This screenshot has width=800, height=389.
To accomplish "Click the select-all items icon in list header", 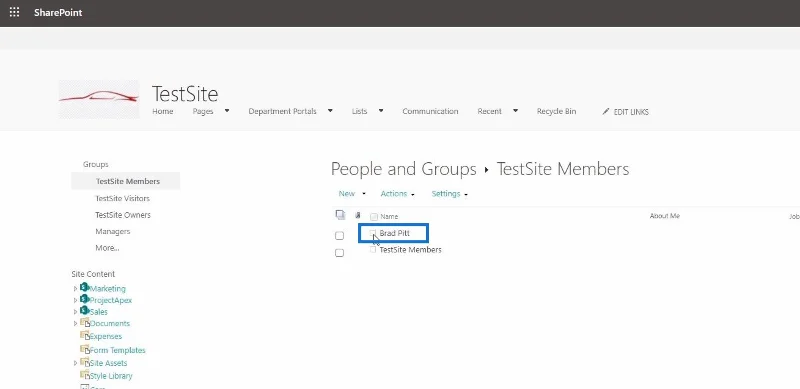I will point(340,215).
